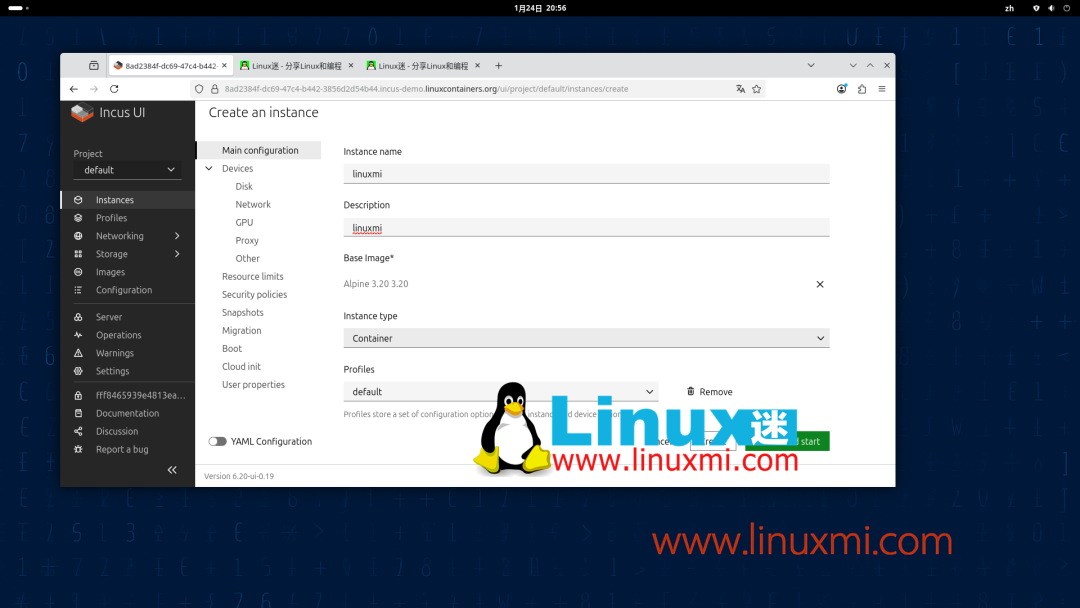
Task: Expand the Networking submenu arrow
Action: point(178,235)
